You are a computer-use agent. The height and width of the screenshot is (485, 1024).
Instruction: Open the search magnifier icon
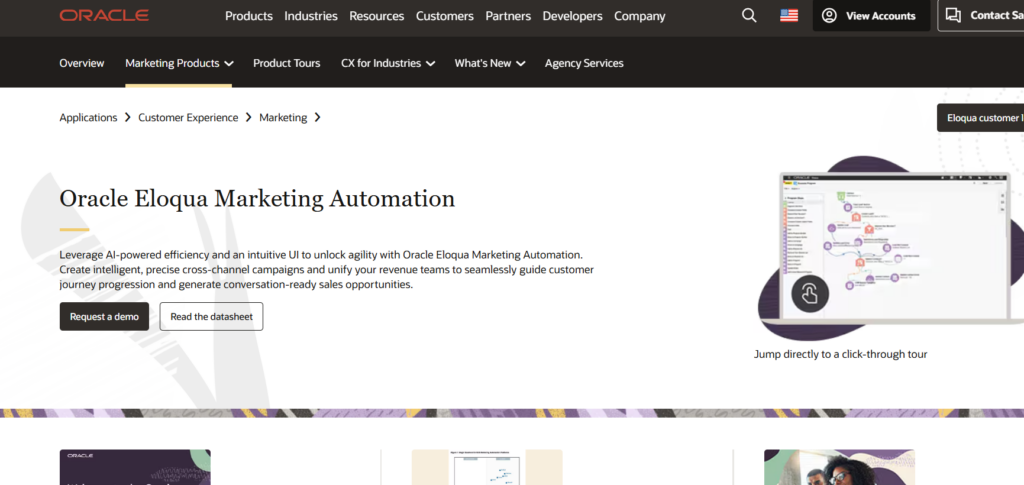[x=749, y=16]
